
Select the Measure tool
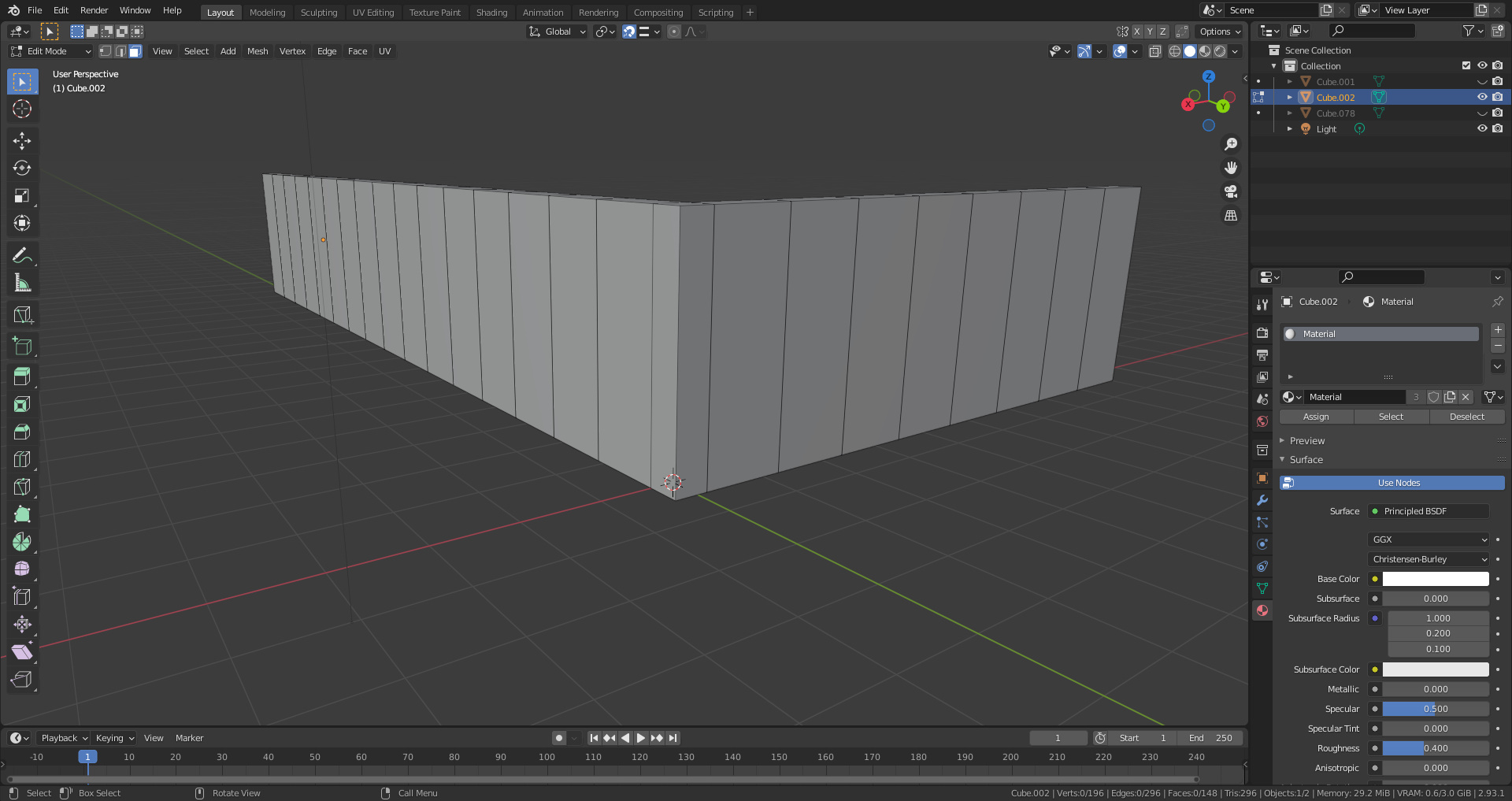pos(22,283)
